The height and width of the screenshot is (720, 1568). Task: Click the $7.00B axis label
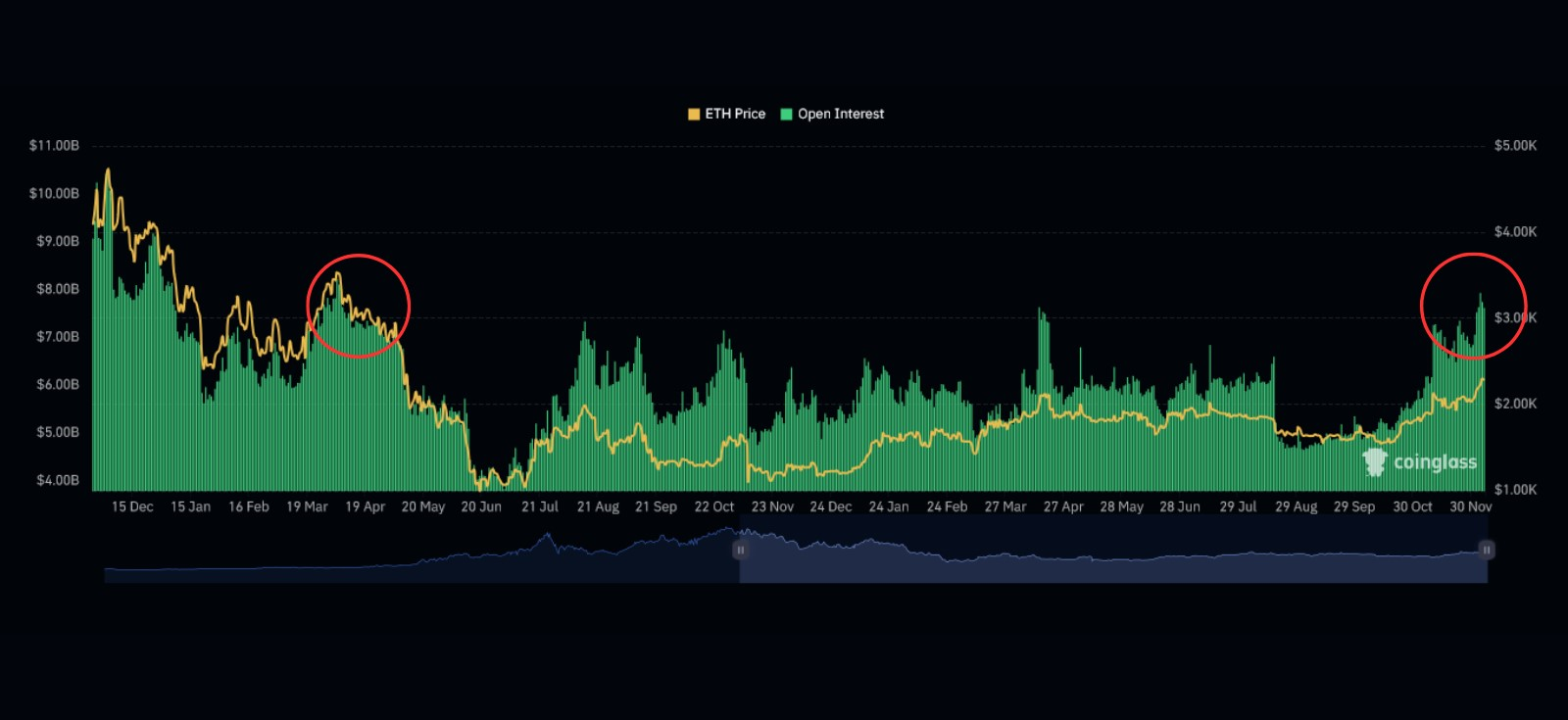(58, 337)
